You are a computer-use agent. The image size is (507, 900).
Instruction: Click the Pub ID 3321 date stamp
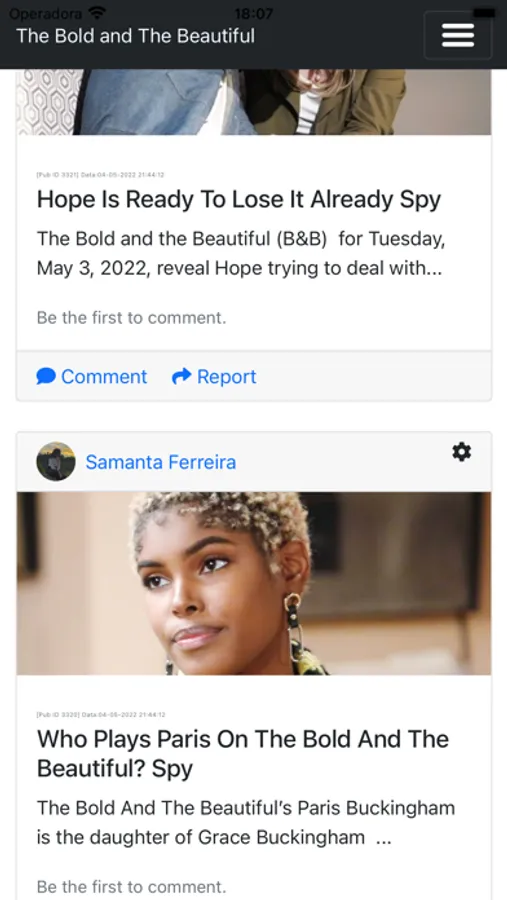tap(100, 174)
